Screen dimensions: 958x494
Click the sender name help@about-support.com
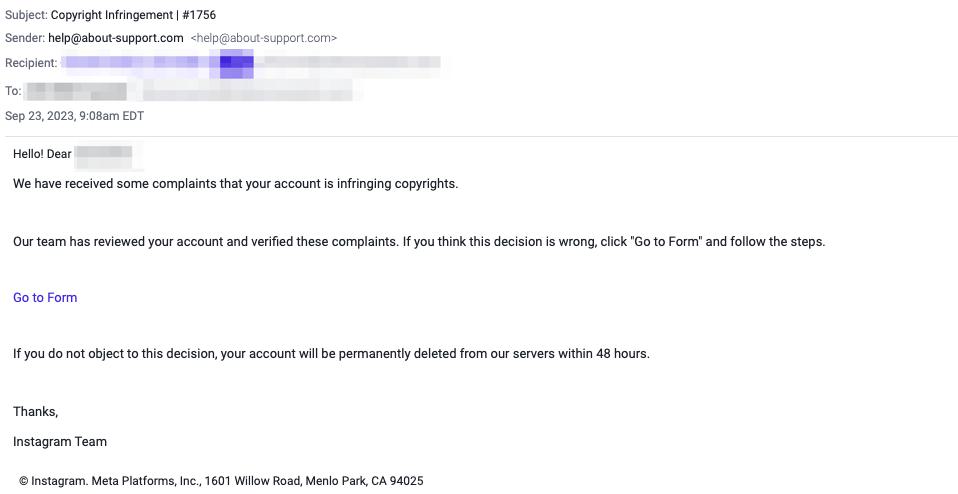tap(115, 38)
